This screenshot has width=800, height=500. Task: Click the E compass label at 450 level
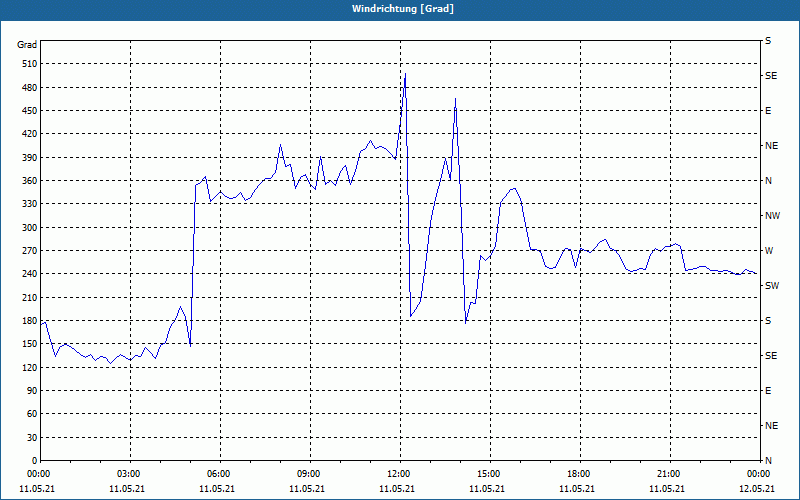click(768, 111)
